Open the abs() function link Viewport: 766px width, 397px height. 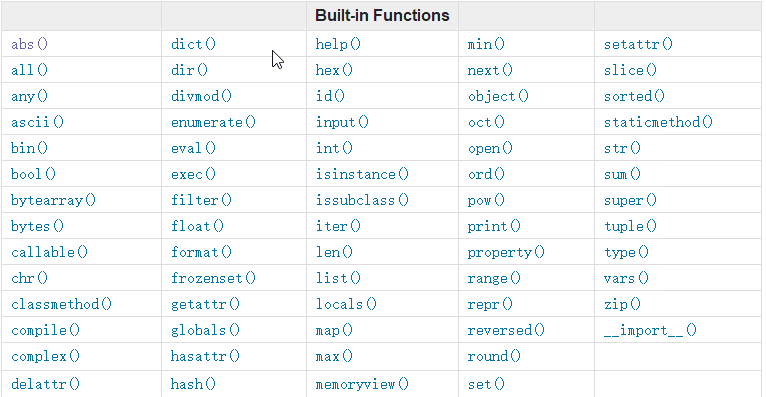[x=29, y=44]
